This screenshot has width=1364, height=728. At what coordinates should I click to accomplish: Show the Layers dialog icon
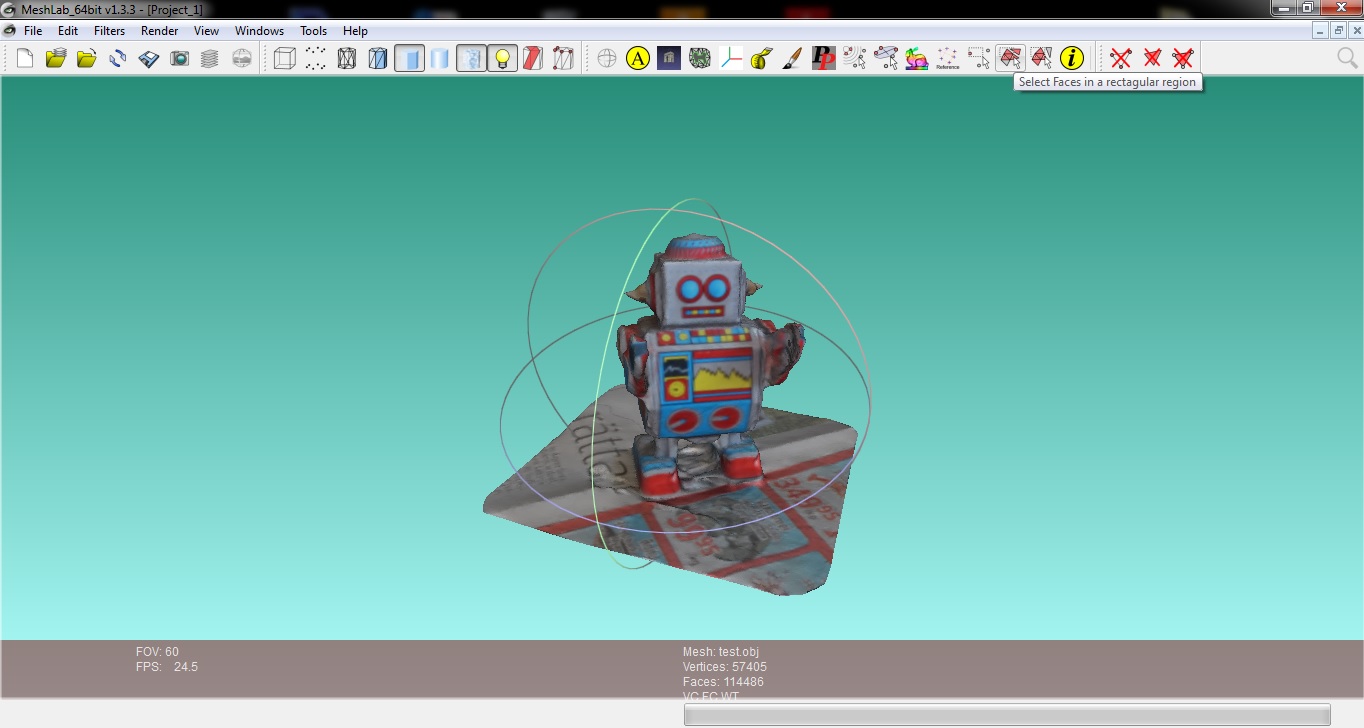click(210, 59)
